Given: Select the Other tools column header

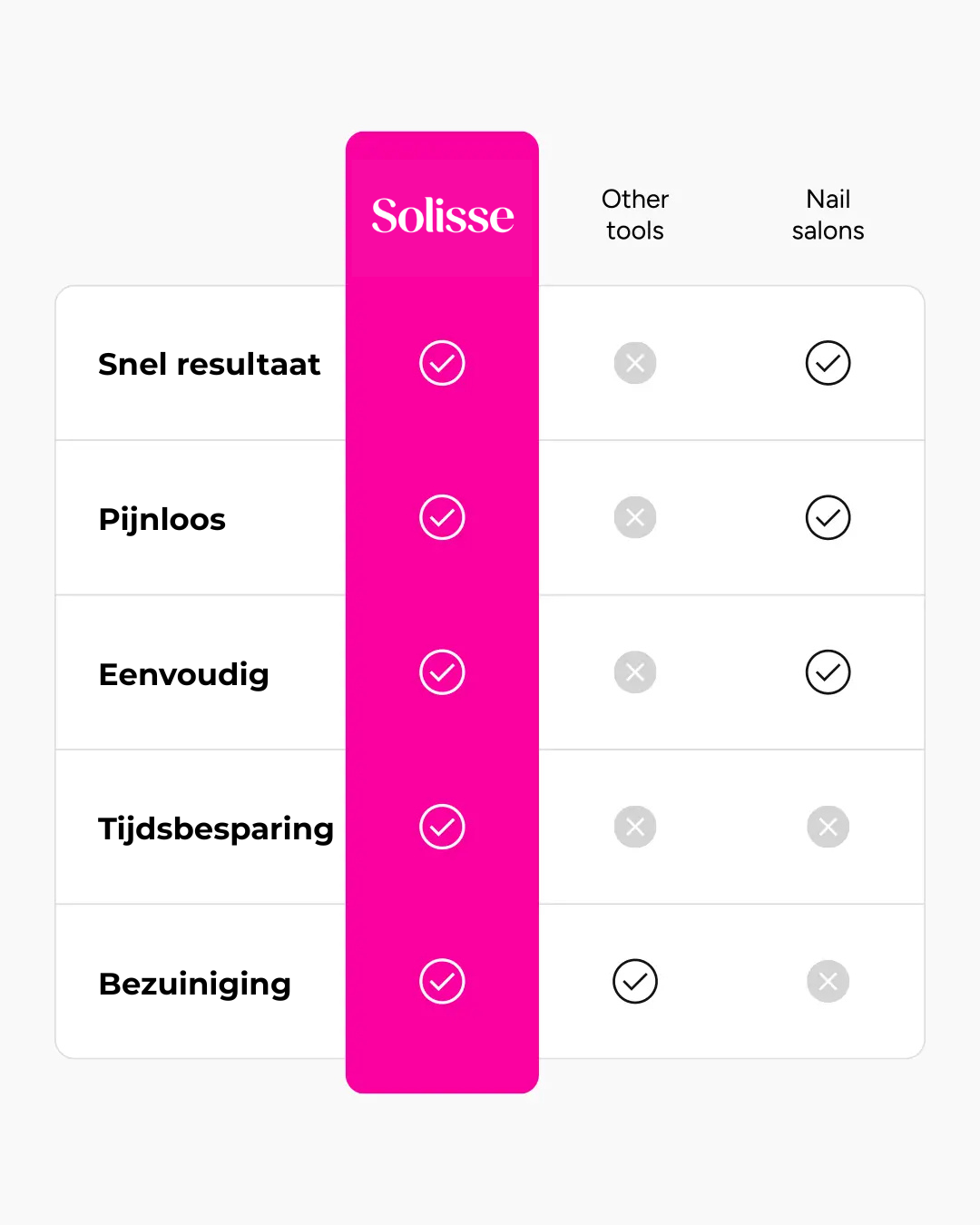Looking at the screenshot, I should pos(635,215).
